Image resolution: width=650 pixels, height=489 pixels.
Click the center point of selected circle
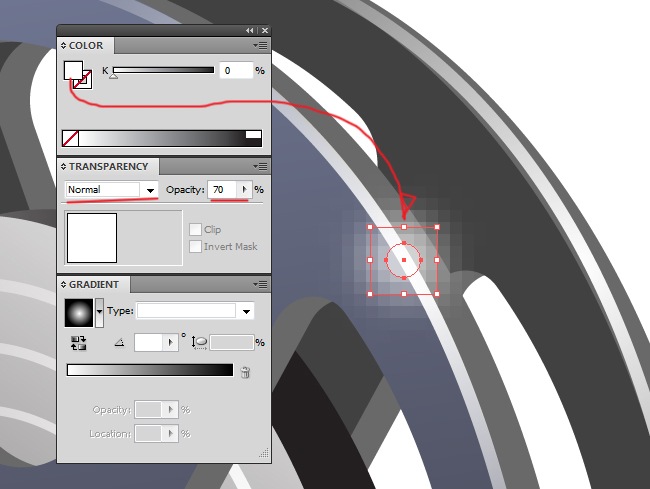(x=404, y=260)
